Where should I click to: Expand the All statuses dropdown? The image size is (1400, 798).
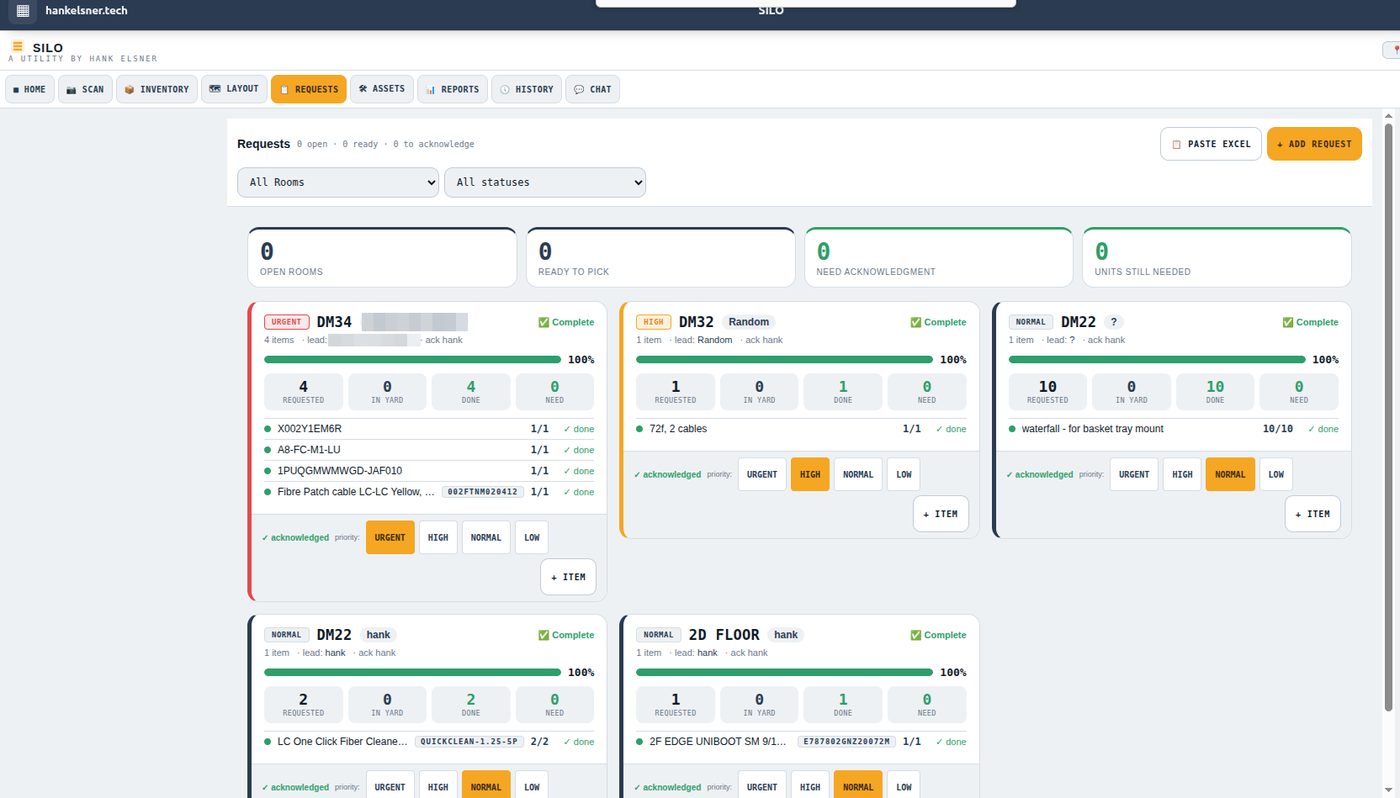point(545,182)
